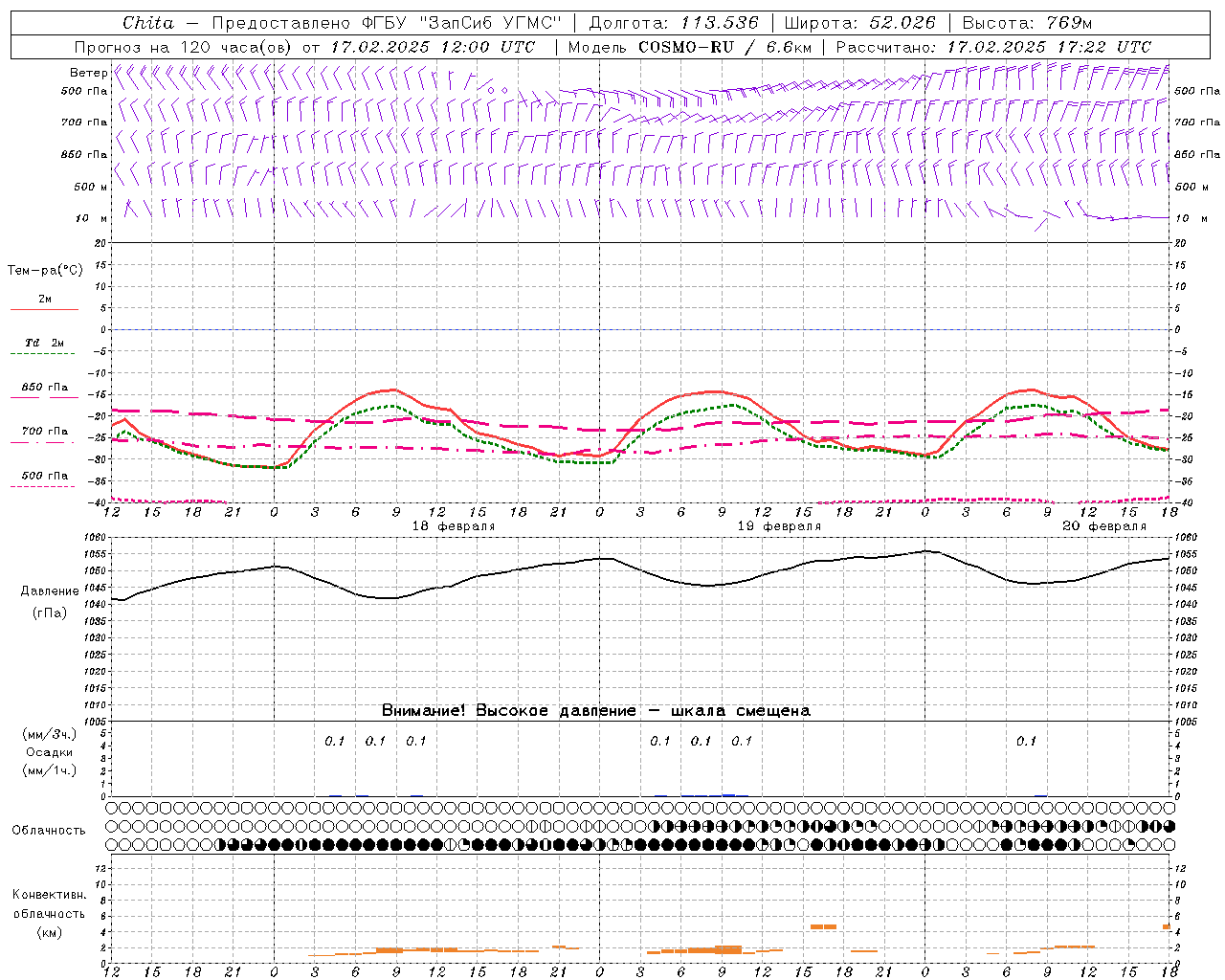Select the "Широта: 52.026" header field
The width and height of the screenshot is (1225, 980).
[x=859, y=23]
